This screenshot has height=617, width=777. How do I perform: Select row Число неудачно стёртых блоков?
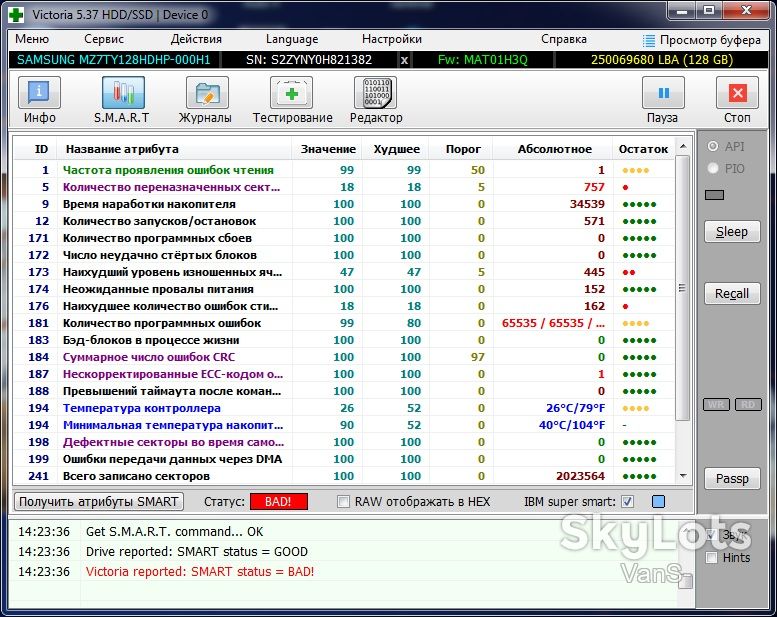(x=344, y=255)
